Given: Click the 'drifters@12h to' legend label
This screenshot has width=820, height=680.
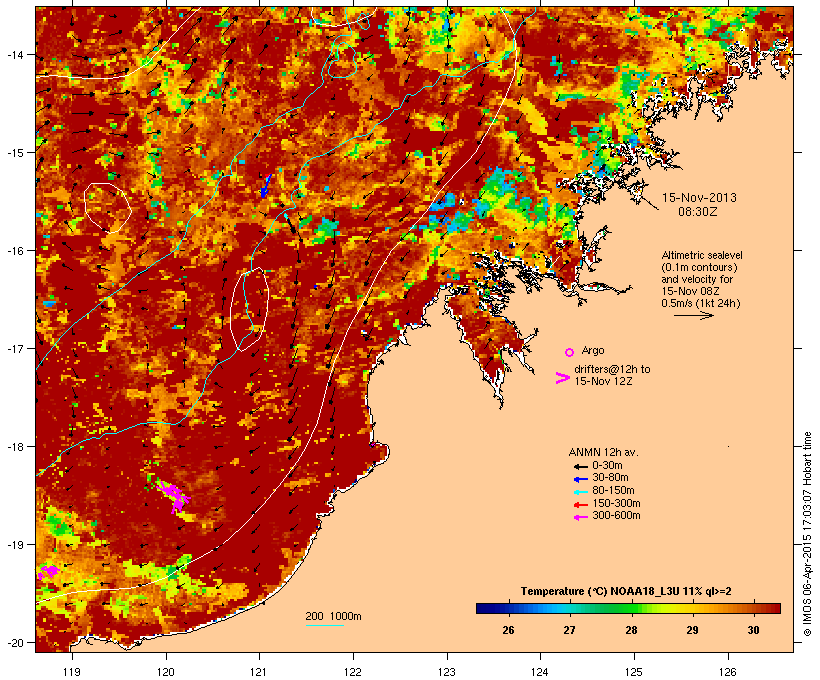Looking at the screenshot, I should [612, 369].
